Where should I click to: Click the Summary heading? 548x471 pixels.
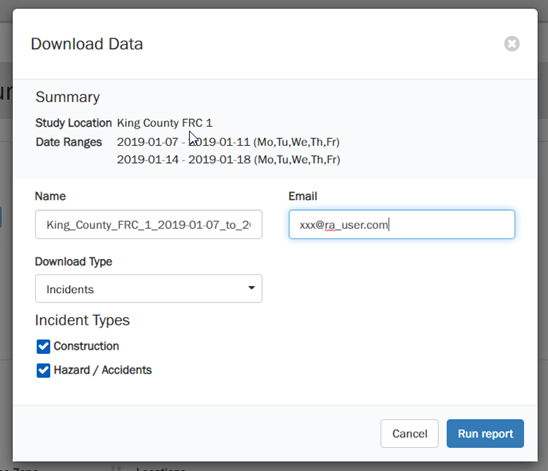tap(67, 97)
